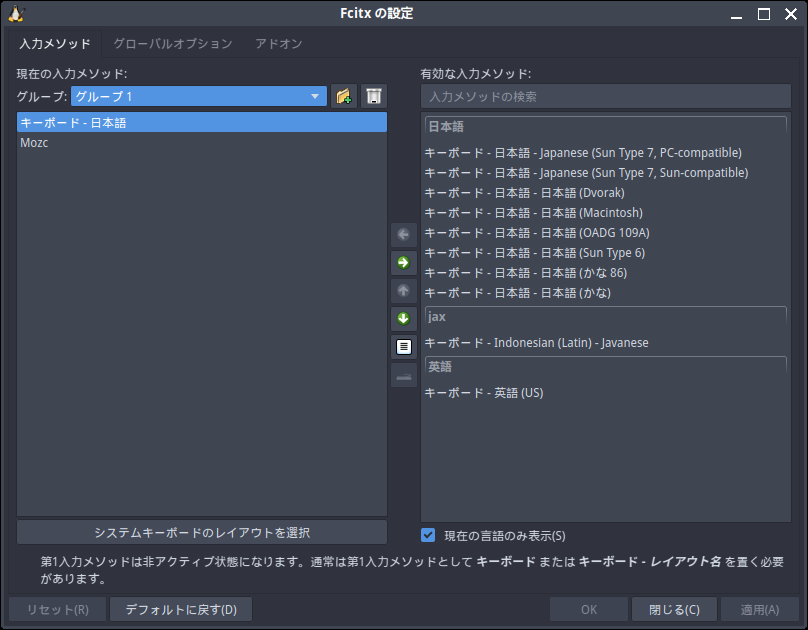Viewport: 808px width, 630px height.
Task: Click the green right arrow to remove input method
Action: pos(403,263)
